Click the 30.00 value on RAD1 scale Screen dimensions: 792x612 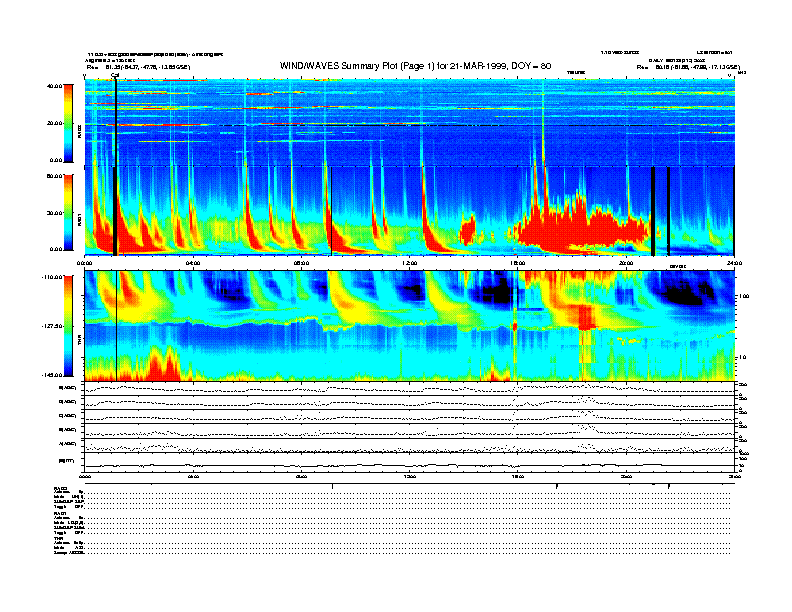pyautogui.click(x=54, y=213)
